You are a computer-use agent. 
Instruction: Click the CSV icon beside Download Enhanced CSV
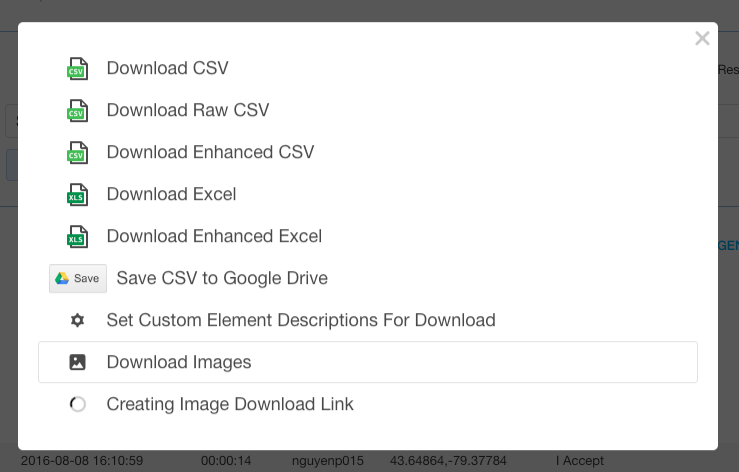coord(77,152)
